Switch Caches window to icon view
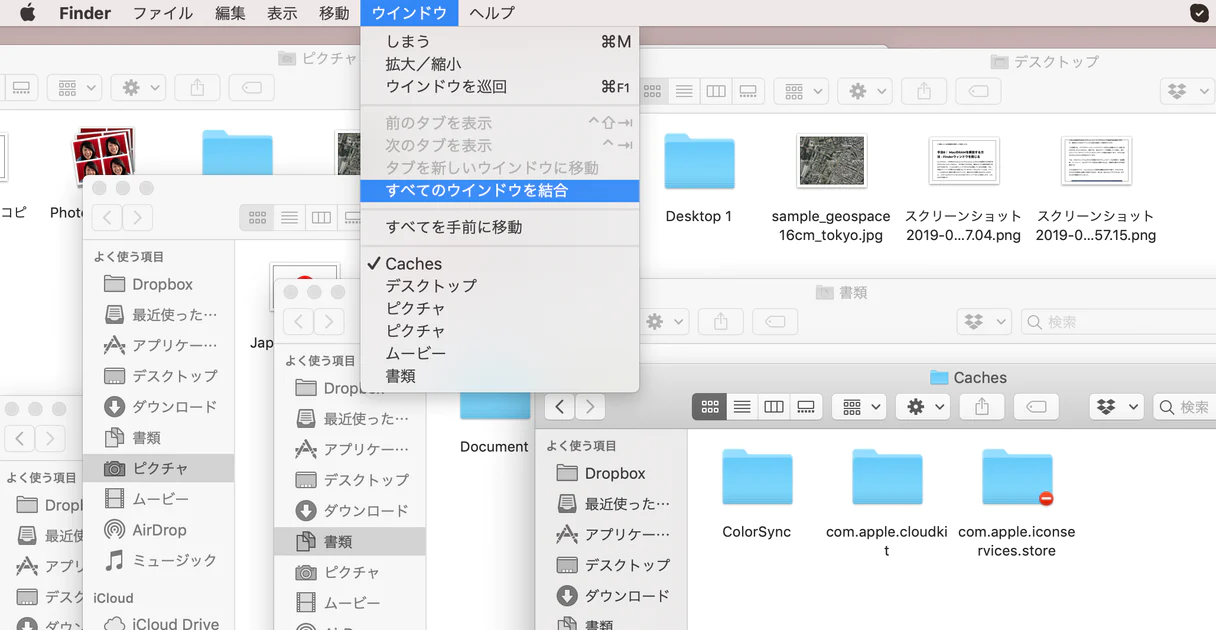Viewport: 1216px width, 630px height. pyautogui.click(x=710, y=407)
